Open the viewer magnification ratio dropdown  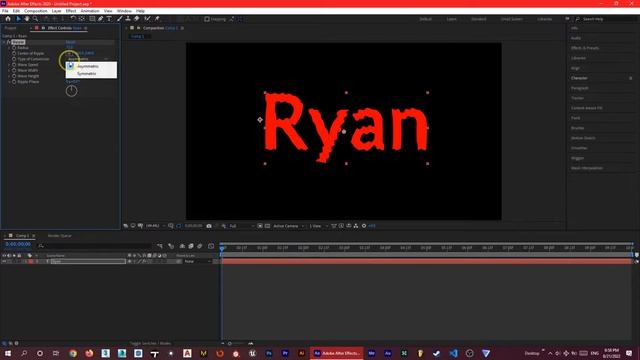[155, 226]
